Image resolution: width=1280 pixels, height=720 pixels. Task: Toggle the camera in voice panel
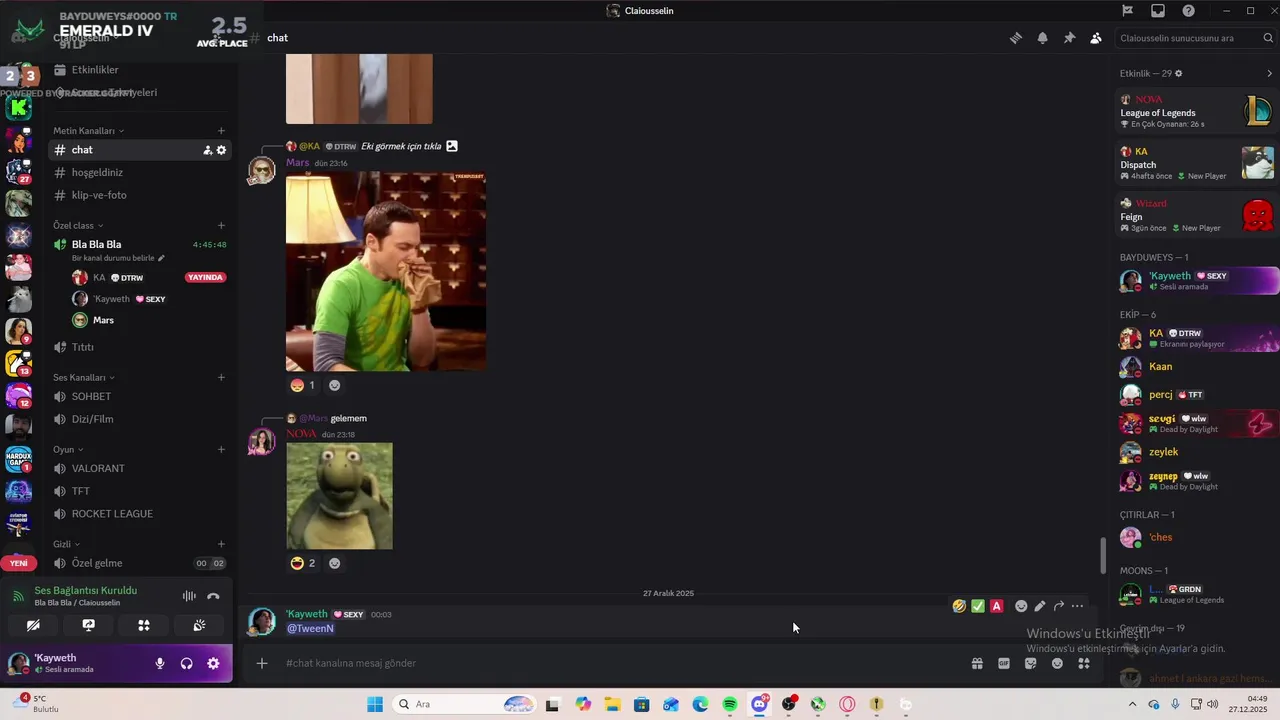pos(33,625)
